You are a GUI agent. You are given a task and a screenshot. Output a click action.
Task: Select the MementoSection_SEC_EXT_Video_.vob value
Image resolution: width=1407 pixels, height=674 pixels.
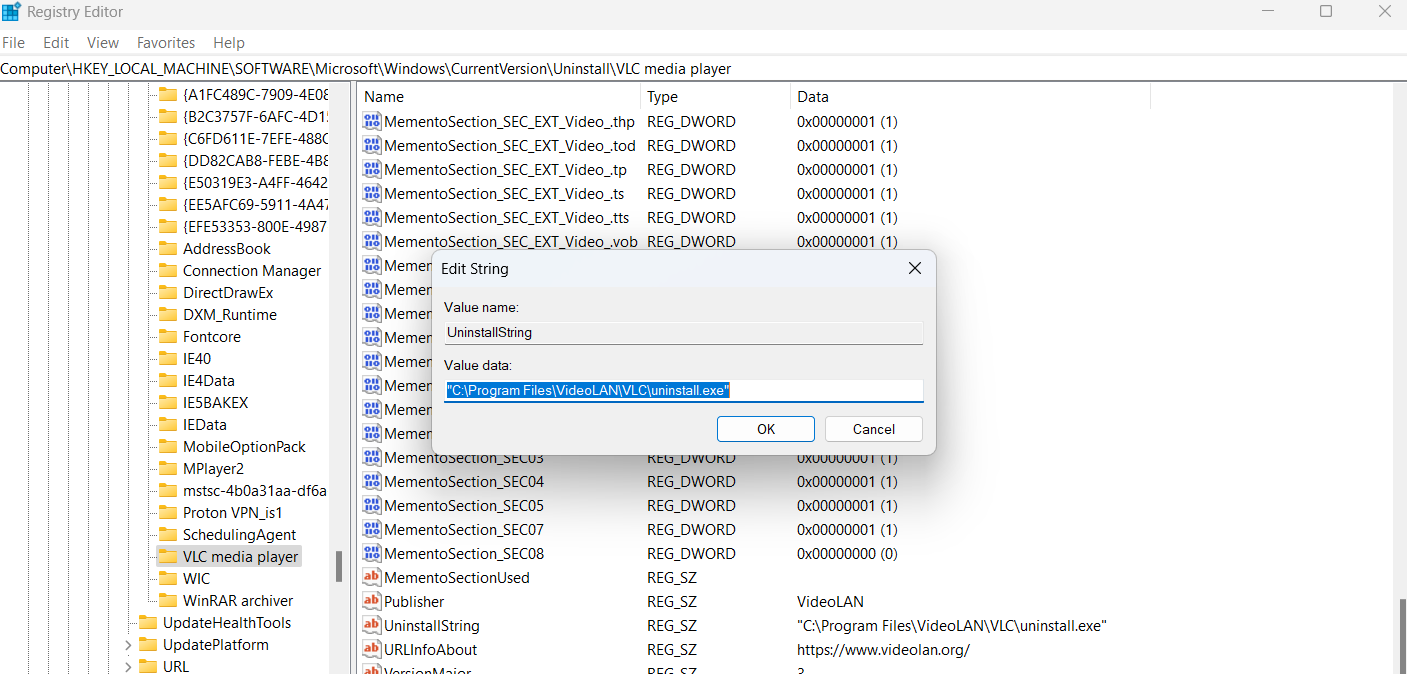point(511,242)
